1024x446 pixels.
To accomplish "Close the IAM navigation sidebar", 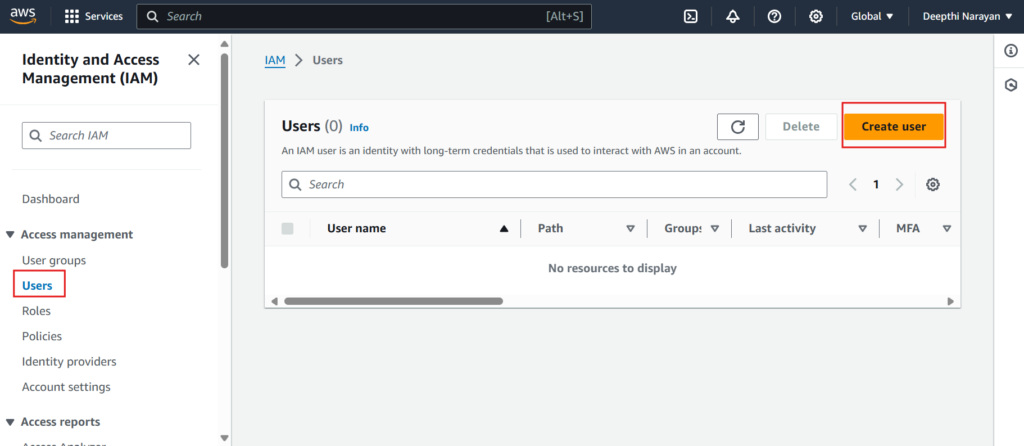I will [194, 60].
